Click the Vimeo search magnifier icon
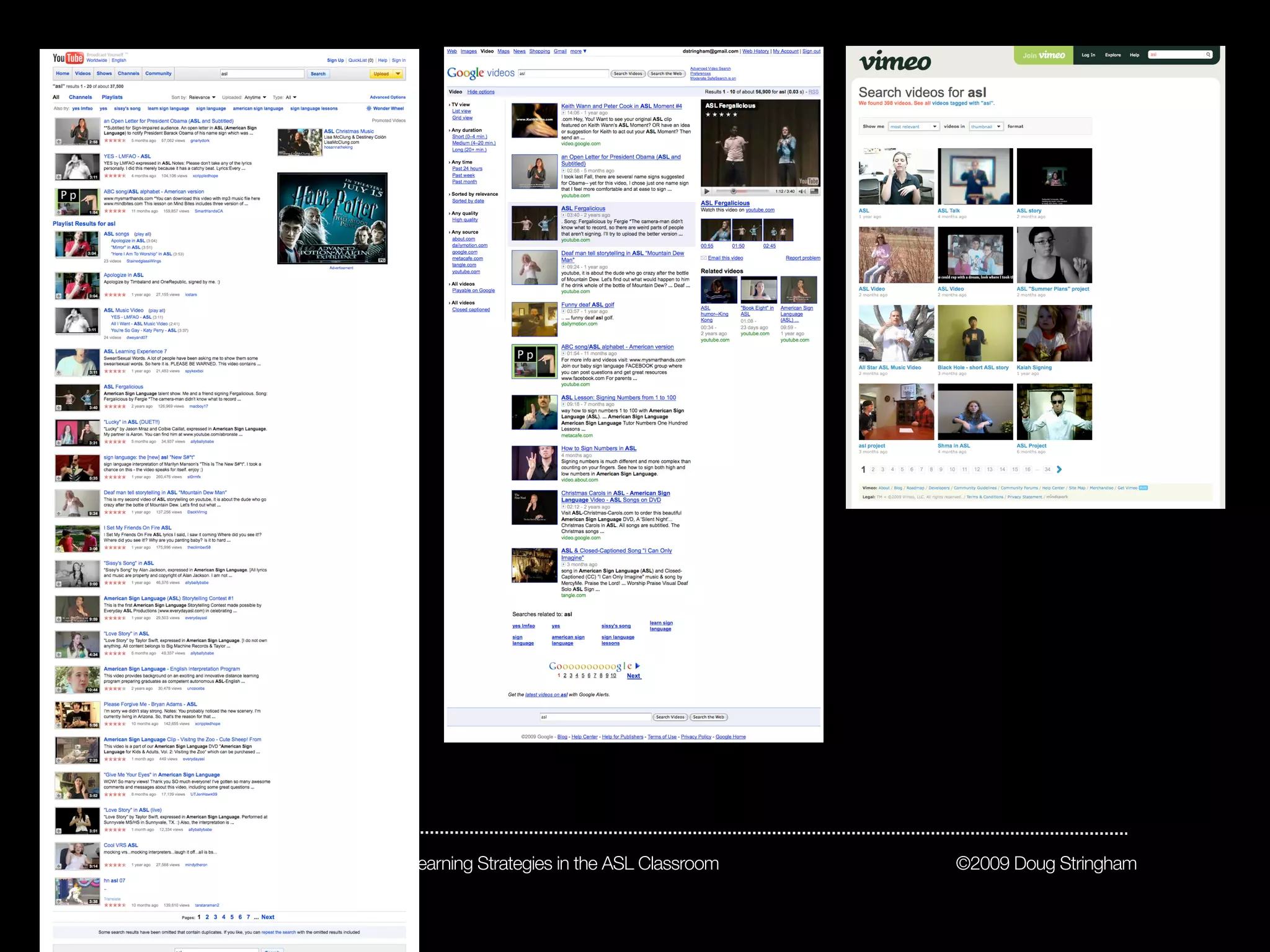Image resolution: width=1270 pixels, height=952 pixels. click(1208, 55)
